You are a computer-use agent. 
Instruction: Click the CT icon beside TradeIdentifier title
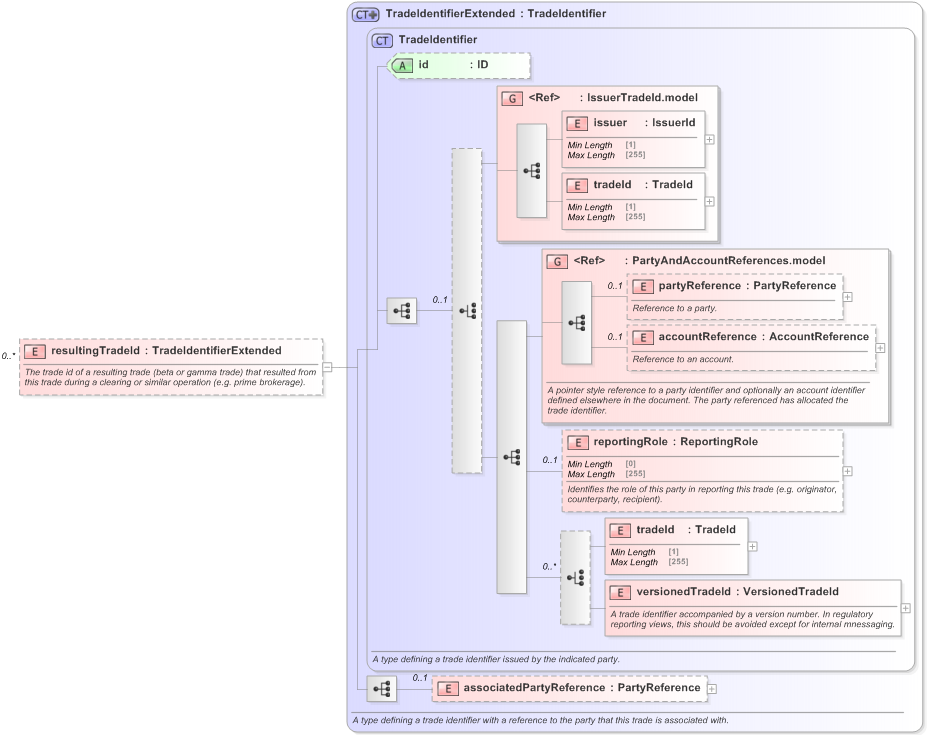(382, 40)
